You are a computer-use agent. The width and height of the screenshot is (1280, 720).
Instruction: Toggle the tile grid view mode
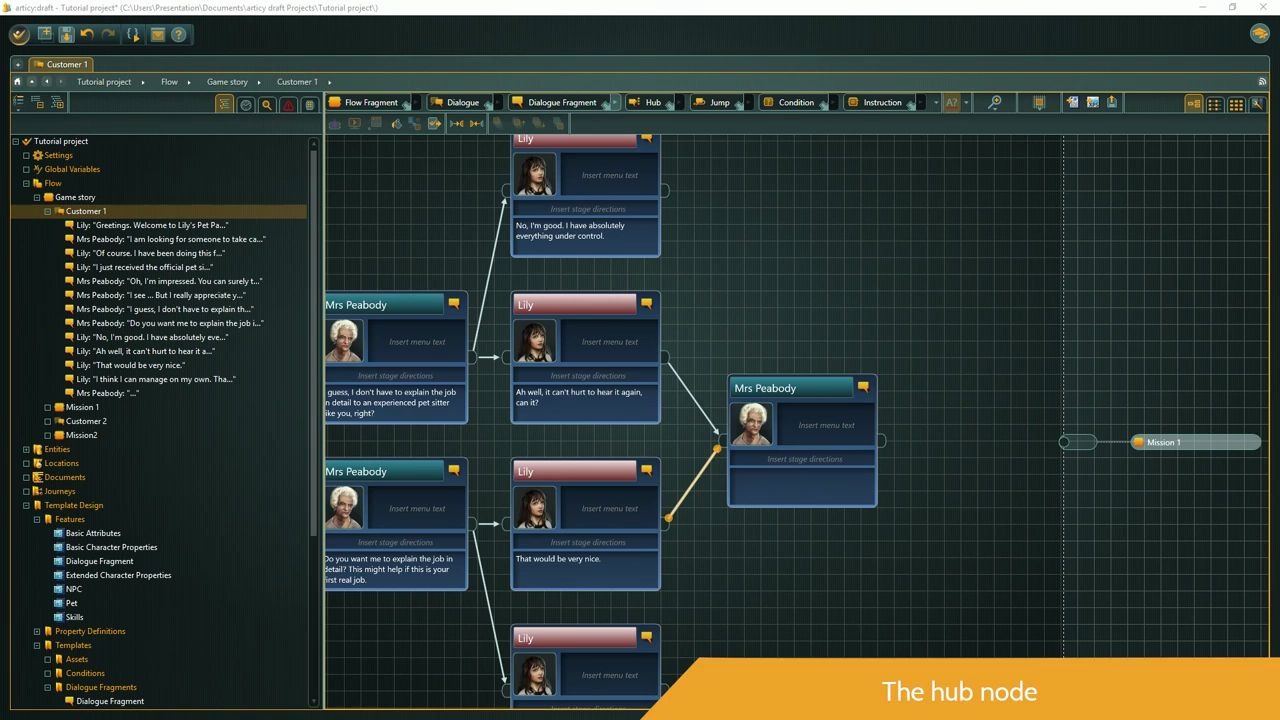coord(1237,103)
